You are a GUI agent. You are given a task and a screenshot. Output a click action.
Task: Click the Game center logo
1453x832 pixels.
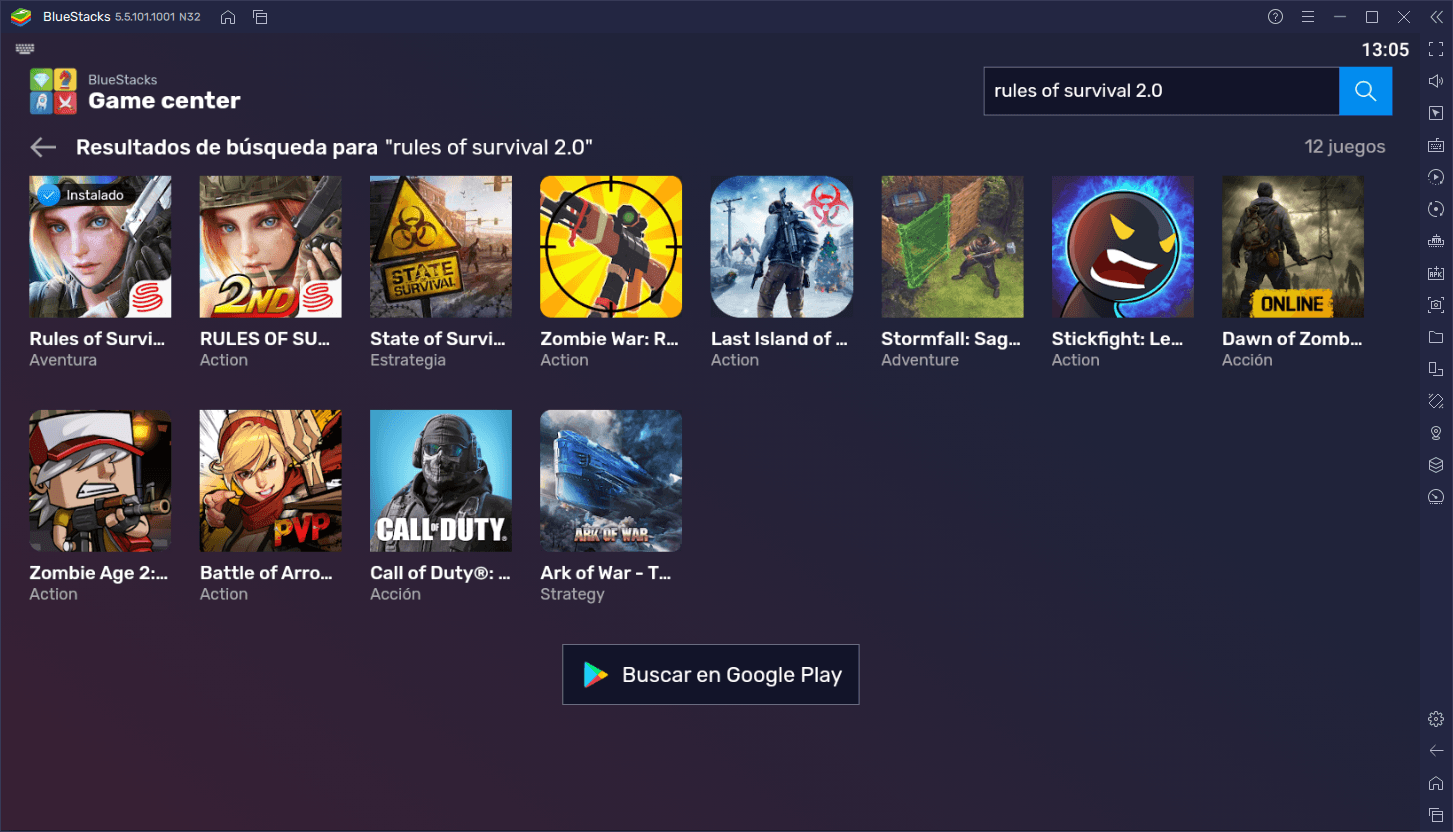coord(53,91)
